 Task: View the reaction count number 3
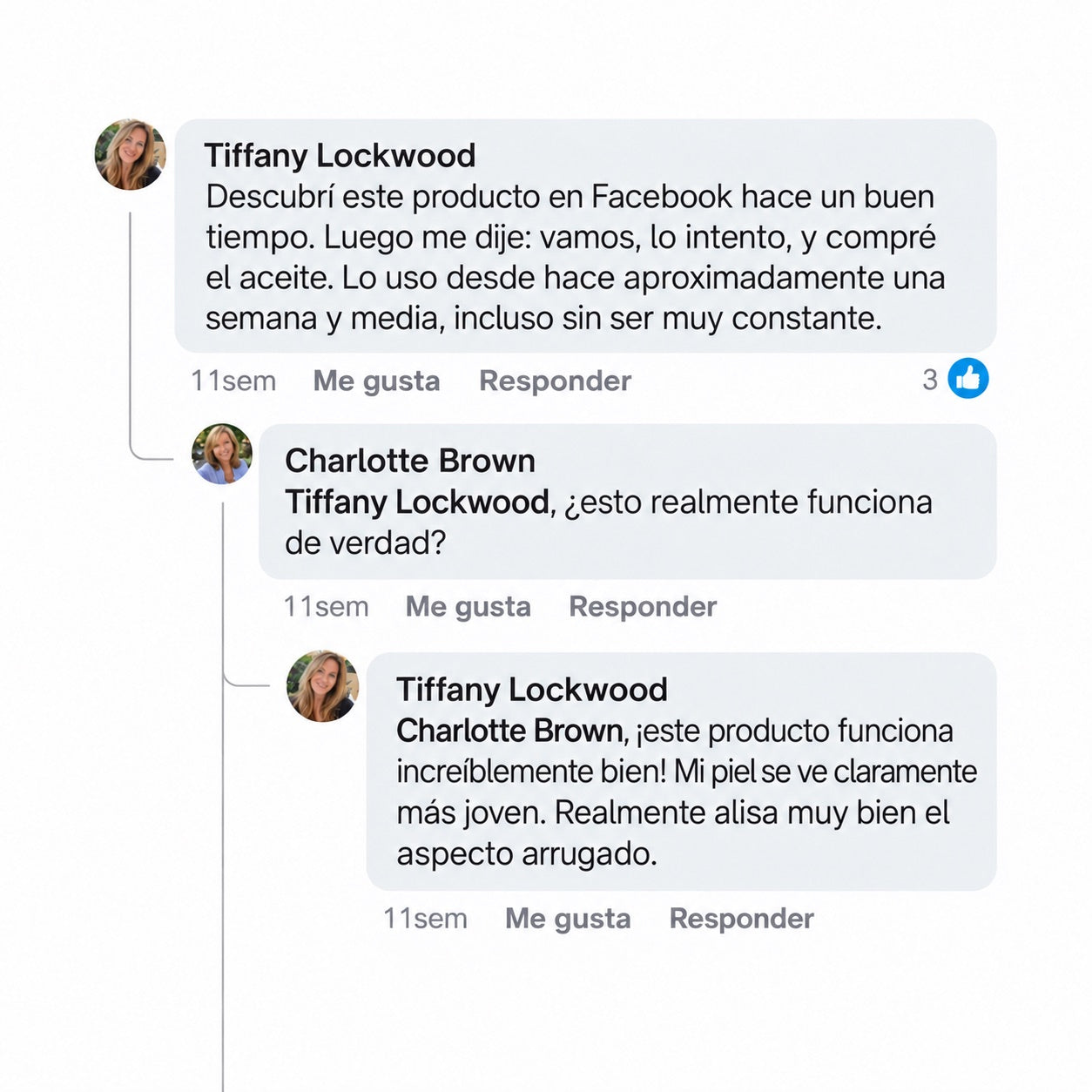point(930,380)
